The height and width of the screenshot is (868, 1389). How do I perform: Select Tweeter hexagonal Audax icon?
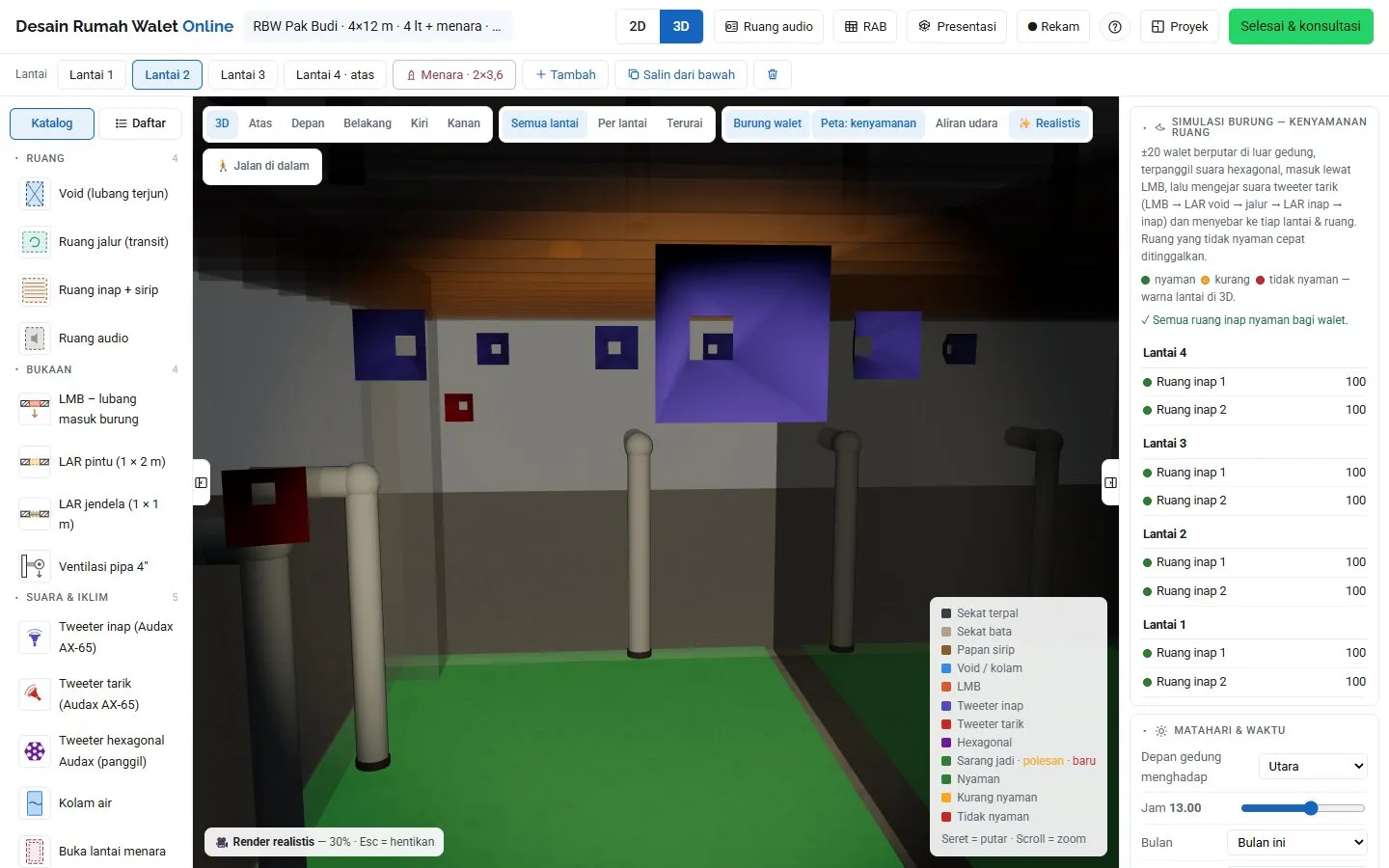tap(35, 751)
